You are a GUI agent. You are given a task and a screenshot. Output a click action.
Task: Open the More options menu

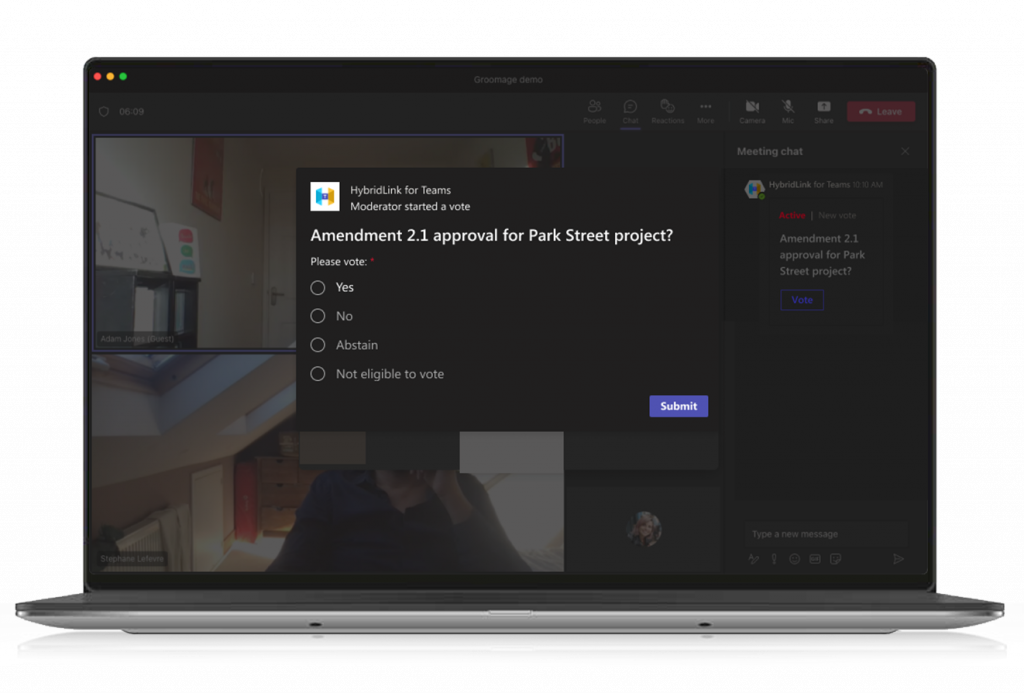pyautogui.click(x=706, y=110)
